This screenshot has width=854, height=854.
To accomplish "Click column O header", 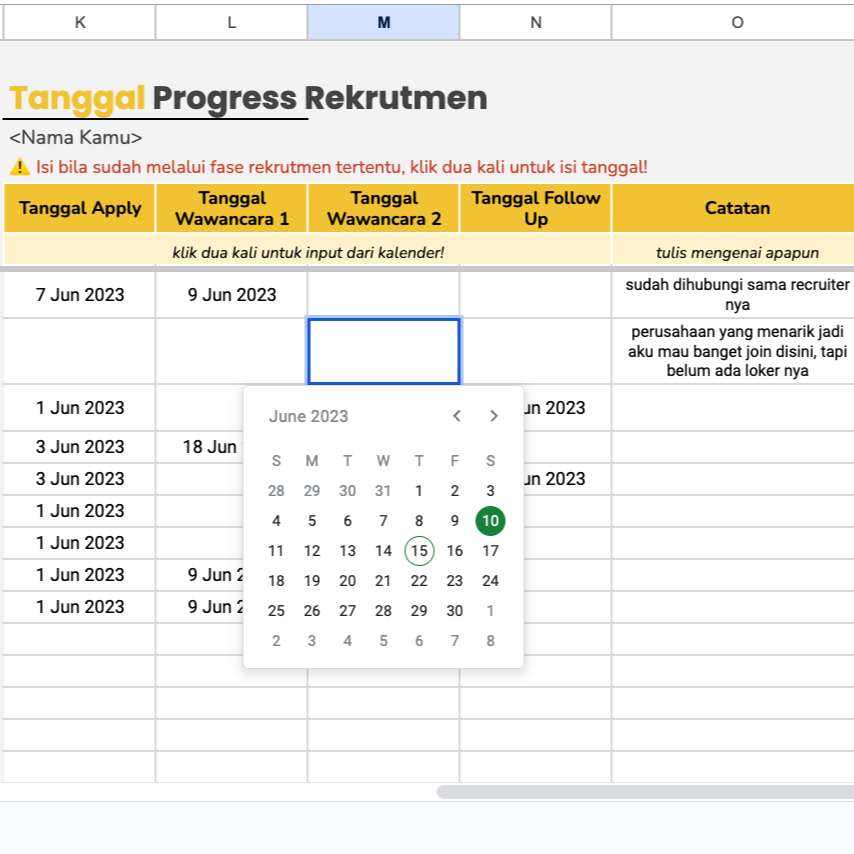I will point(737,22).
